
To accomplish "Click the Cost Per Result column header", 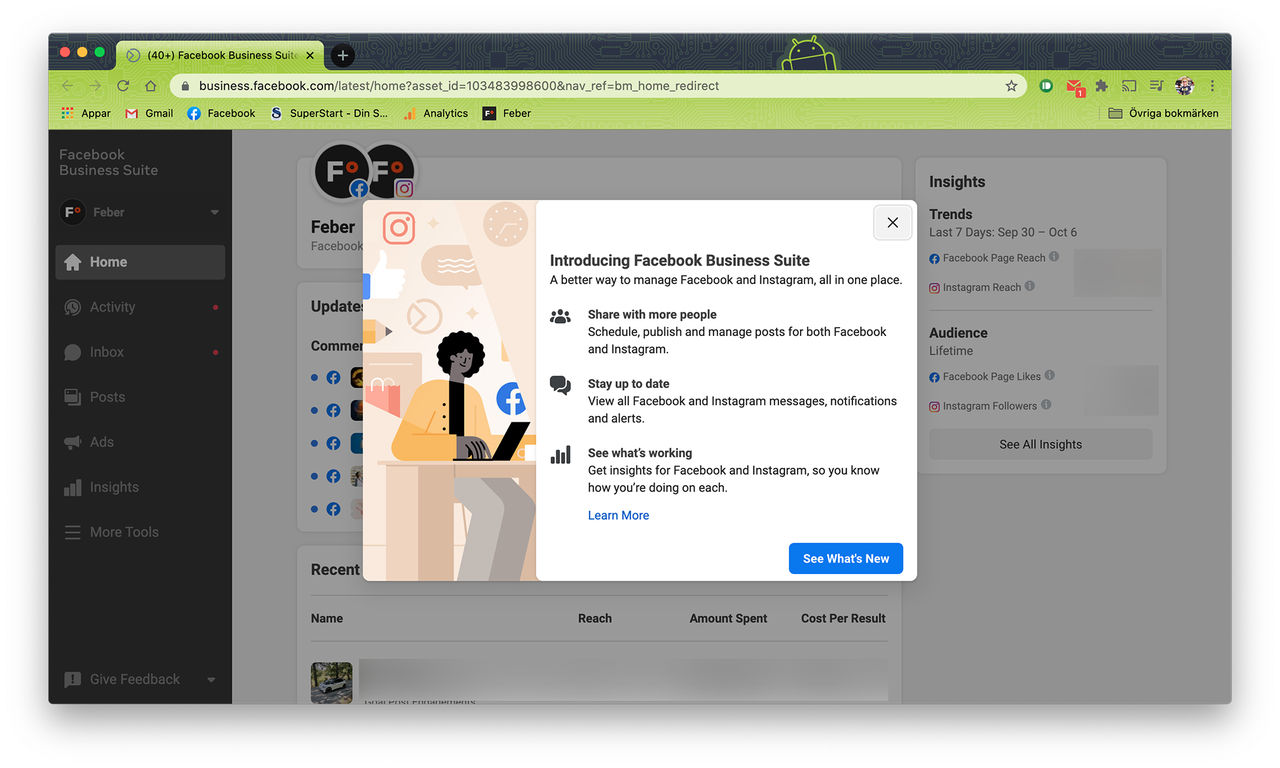I will (x=843, y=619).
